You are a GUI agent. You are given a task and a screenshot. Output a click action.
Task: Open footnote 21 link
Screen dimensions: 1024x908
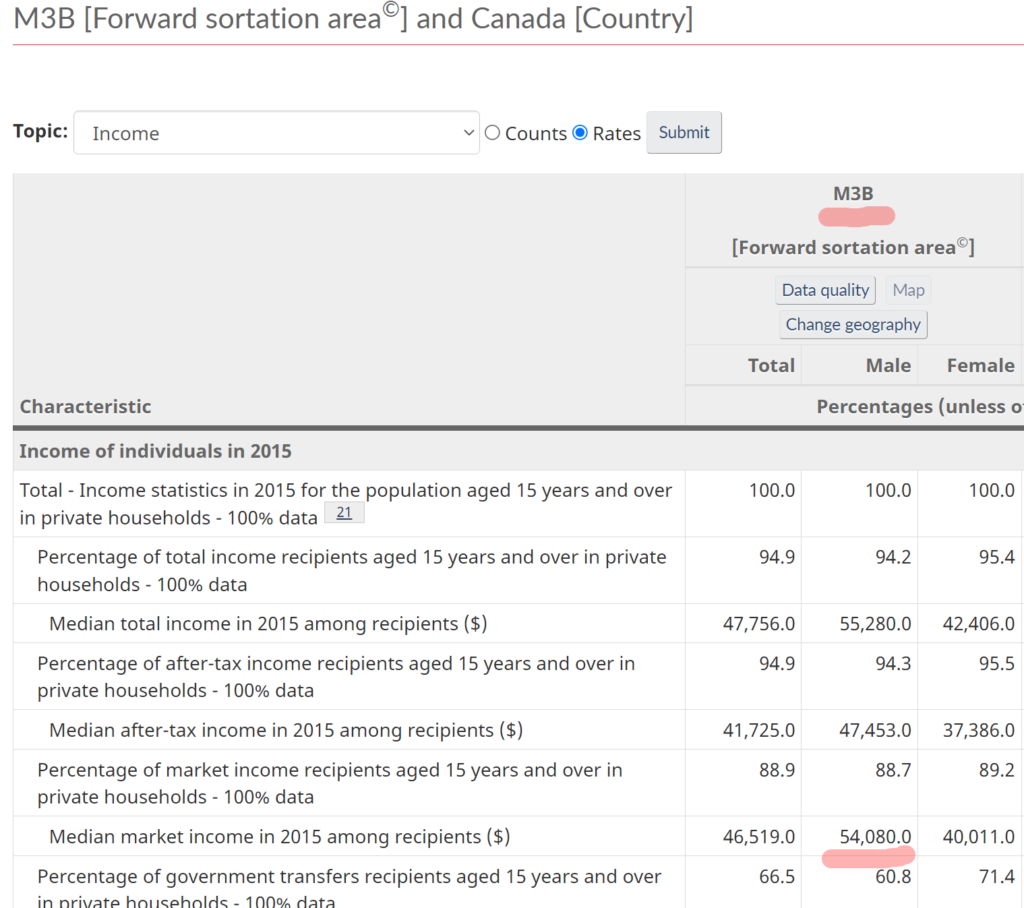coord(344,513)
